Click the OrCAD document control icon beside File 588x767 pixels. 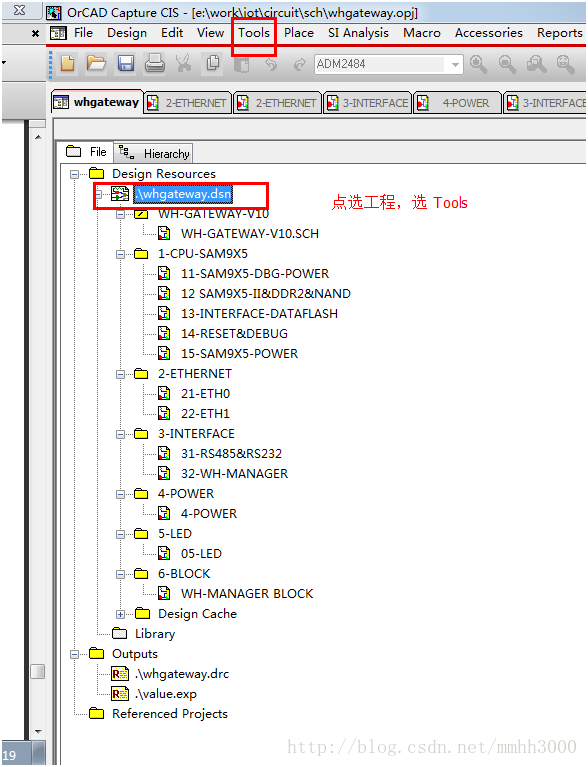(58, 33)
